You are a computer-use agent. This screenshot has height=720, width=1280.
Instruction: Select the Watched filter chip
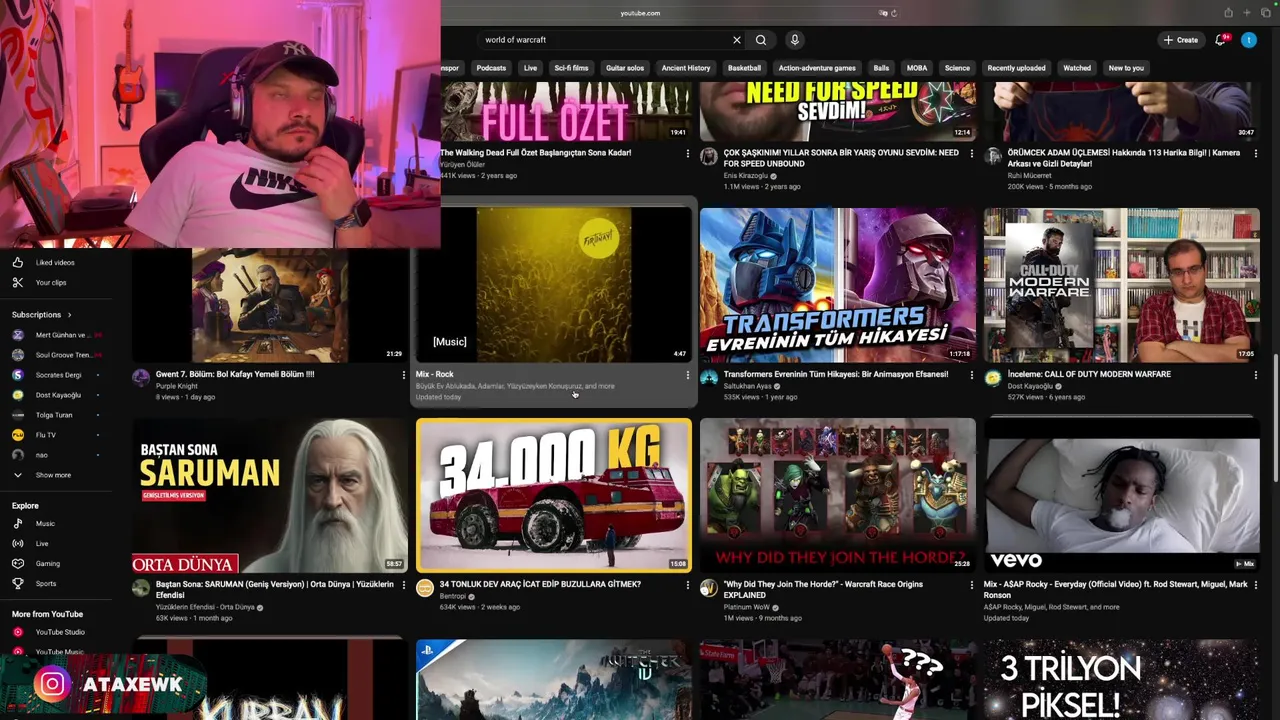(x=1077, y=68)
